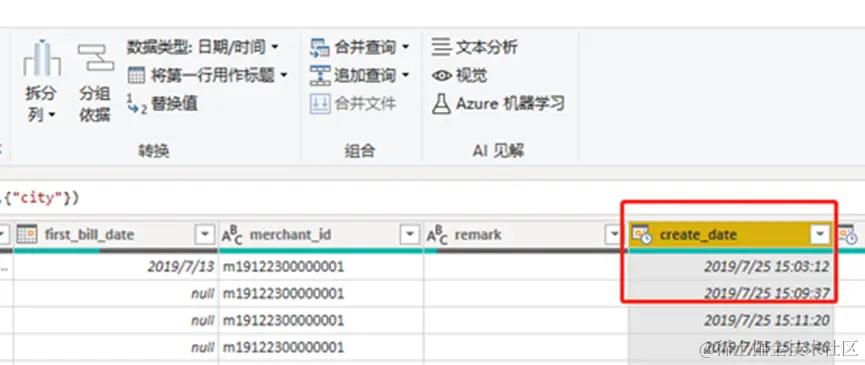Click the Azure 机器学习 flask icon
This screenshot has width=865, height=365.
[441, 103]
